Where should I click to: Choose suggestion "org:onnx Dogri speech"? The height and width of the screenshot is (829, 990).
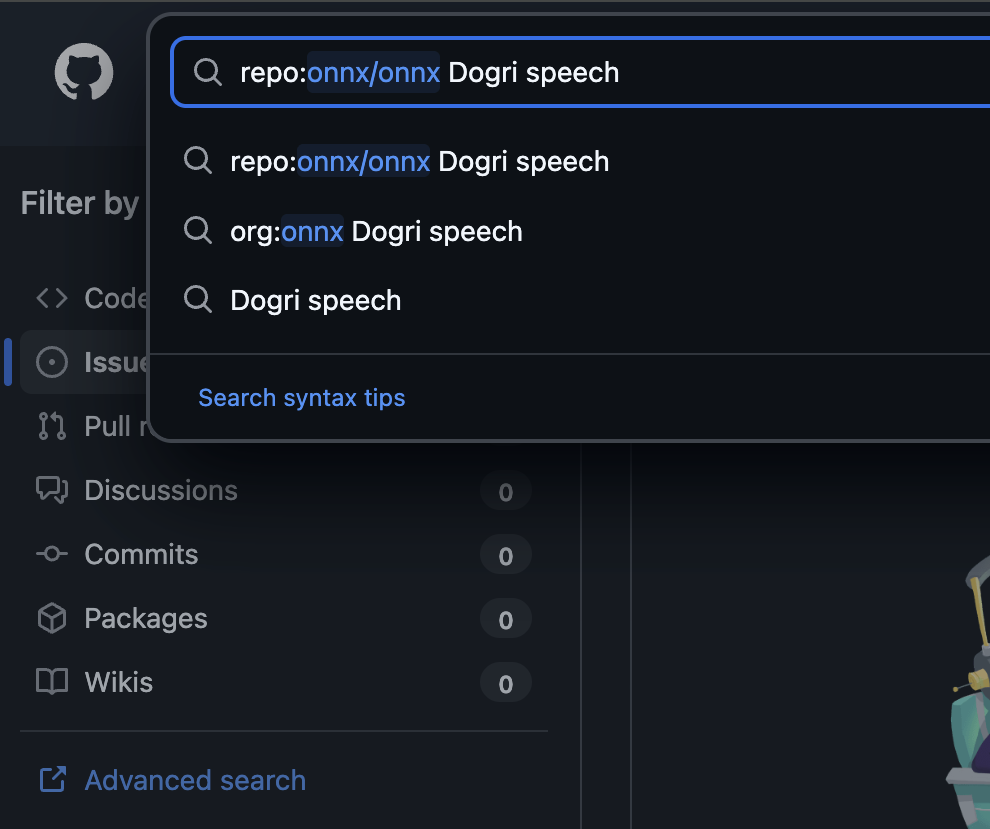click(x=376, y=231)
